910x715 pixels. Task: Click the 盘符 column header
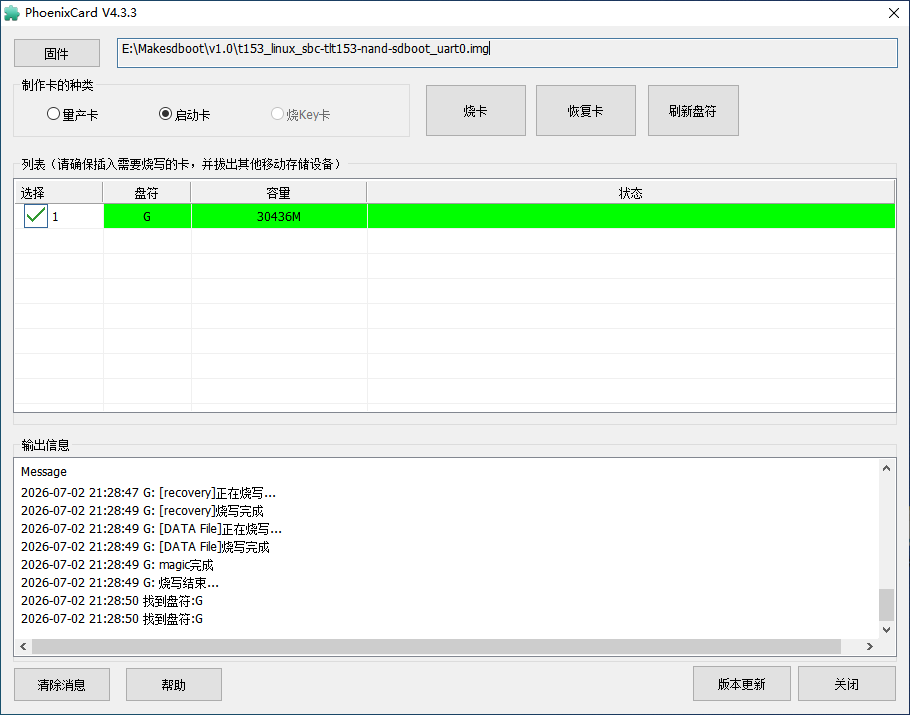click(x=147, y=193)
